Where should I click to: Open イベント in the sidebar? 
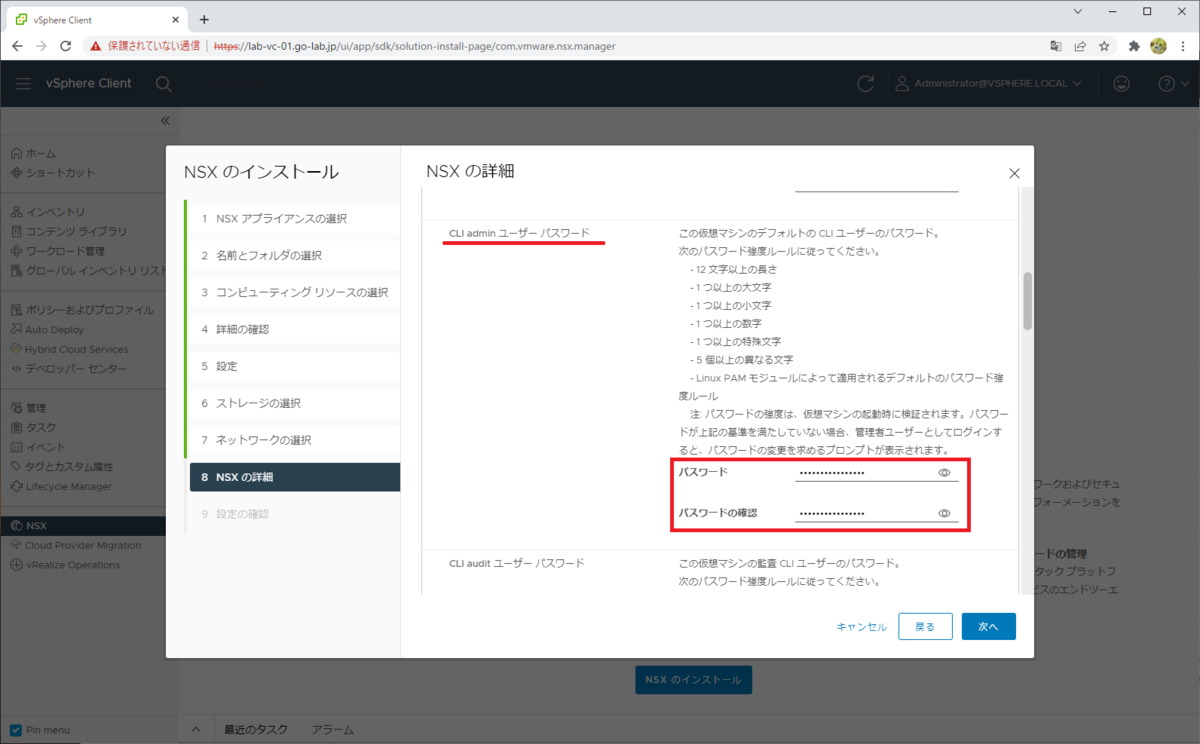point(39,447)
